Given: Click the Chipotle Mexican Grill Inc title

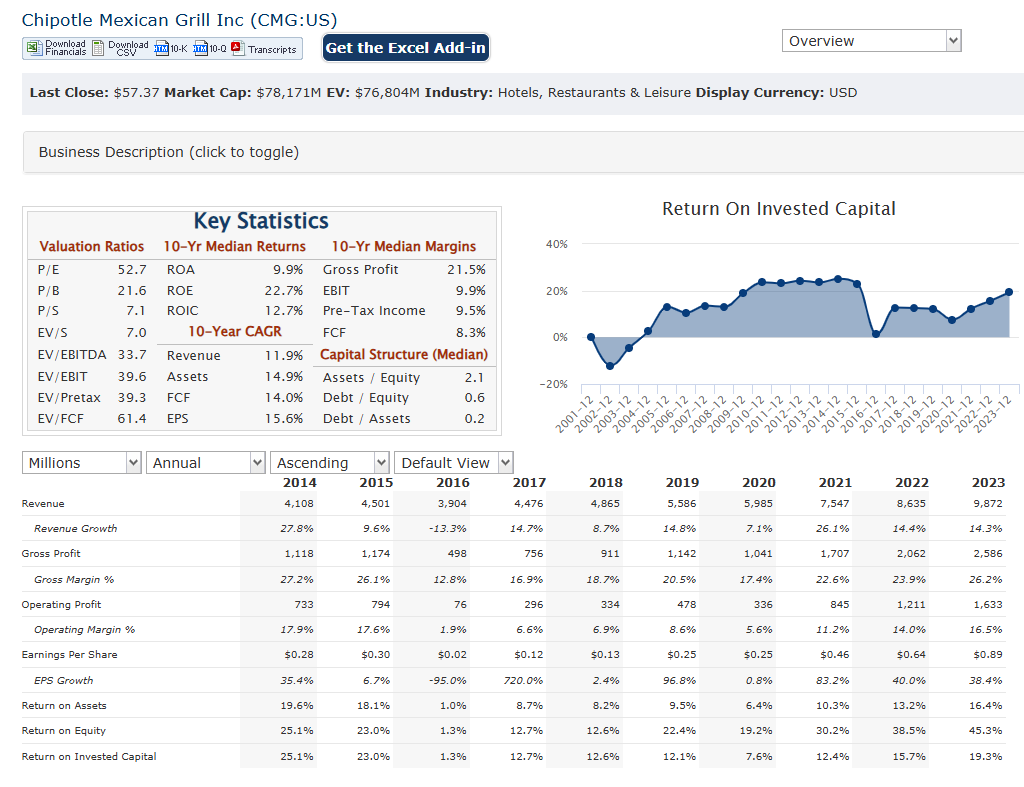Looking at the screenshot, I should (179, 20).
